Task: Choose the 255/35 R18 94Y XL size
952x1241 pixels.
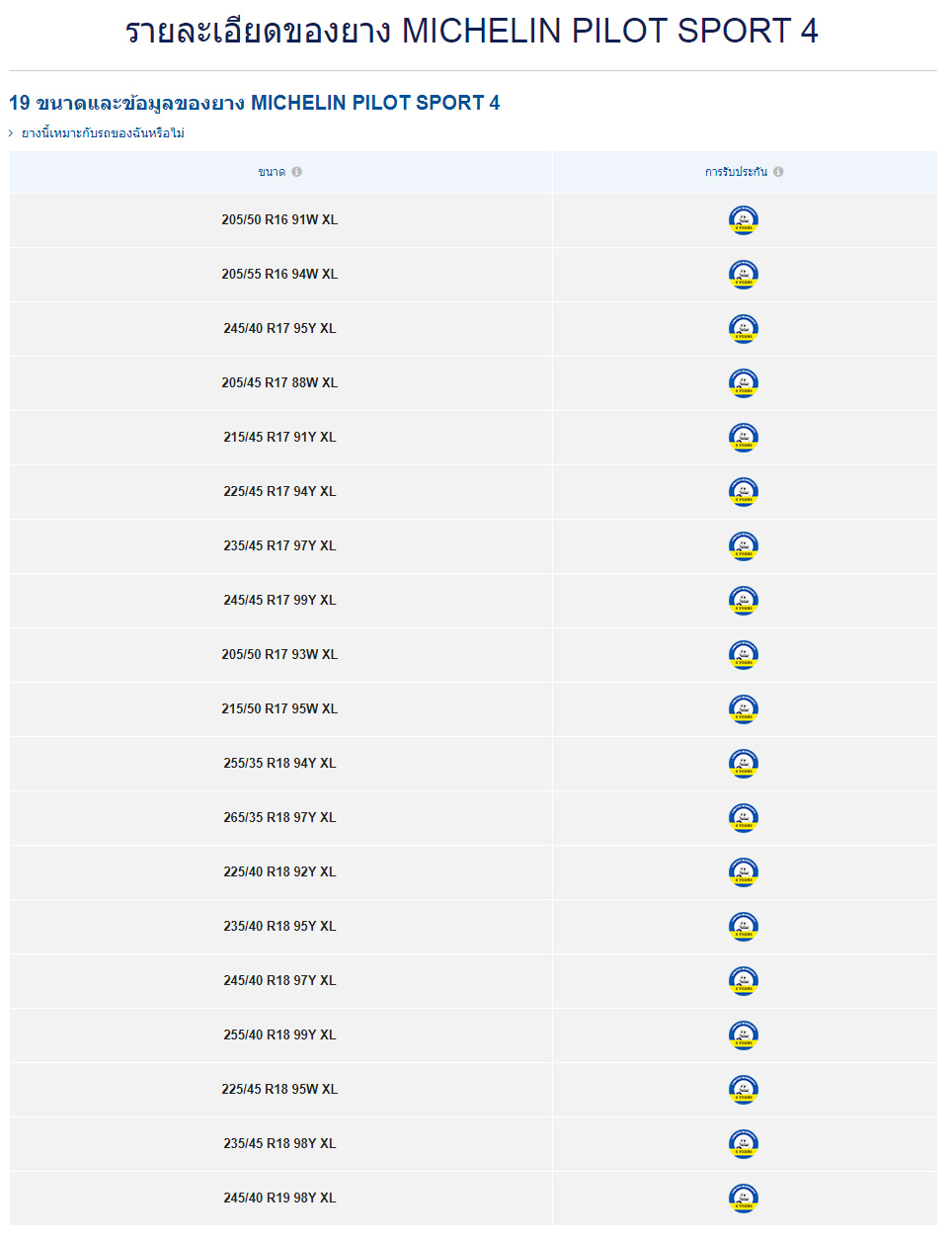Action: point(279,764)
